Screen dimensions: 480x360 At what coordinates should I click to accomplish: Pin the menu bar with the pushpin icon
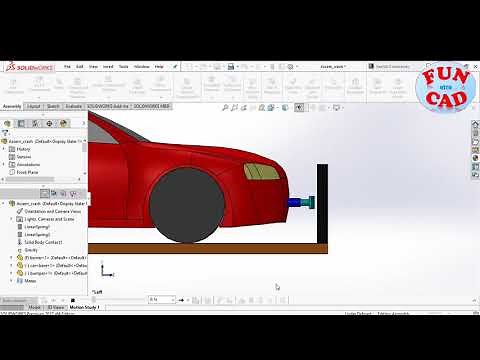[x=175, y=67]
